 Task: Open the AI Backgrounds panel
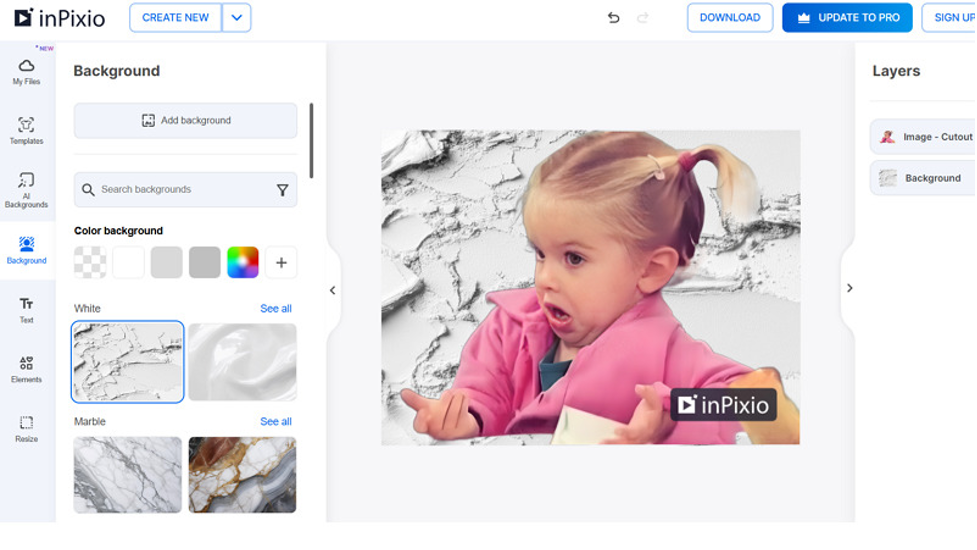point(26,190)
